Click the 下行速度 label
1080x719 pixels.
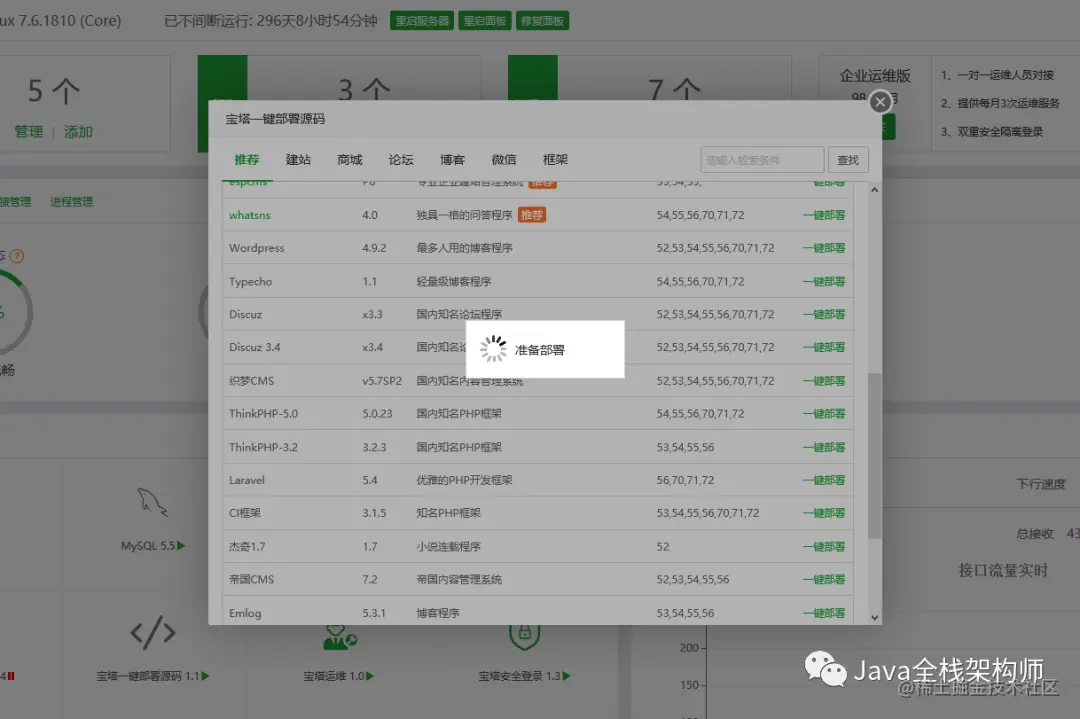1041,484
